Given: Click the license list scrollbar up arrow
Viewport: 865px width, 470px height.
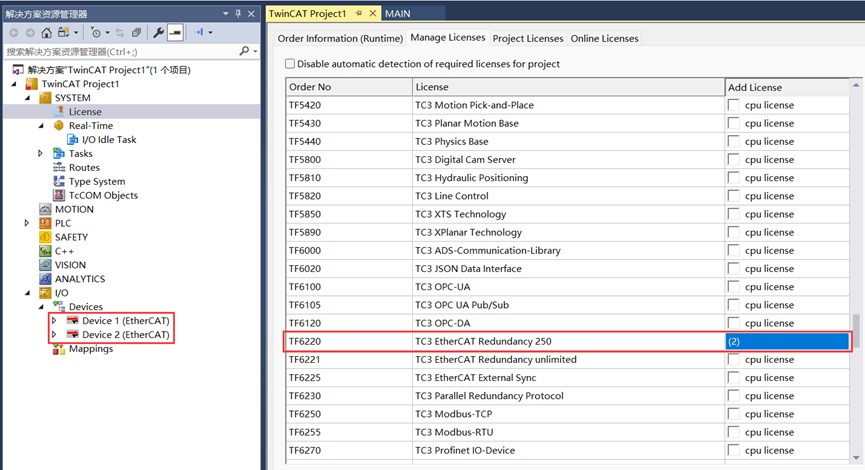Looking at the screenshot, I should (x=856, y=85).
